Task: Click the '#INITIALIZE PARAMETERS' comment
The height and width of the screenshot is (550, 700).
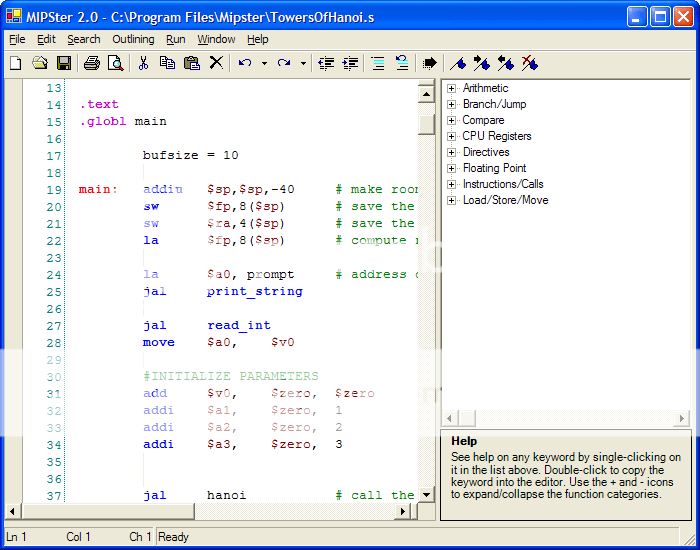Action: click(x=231, y=376)
